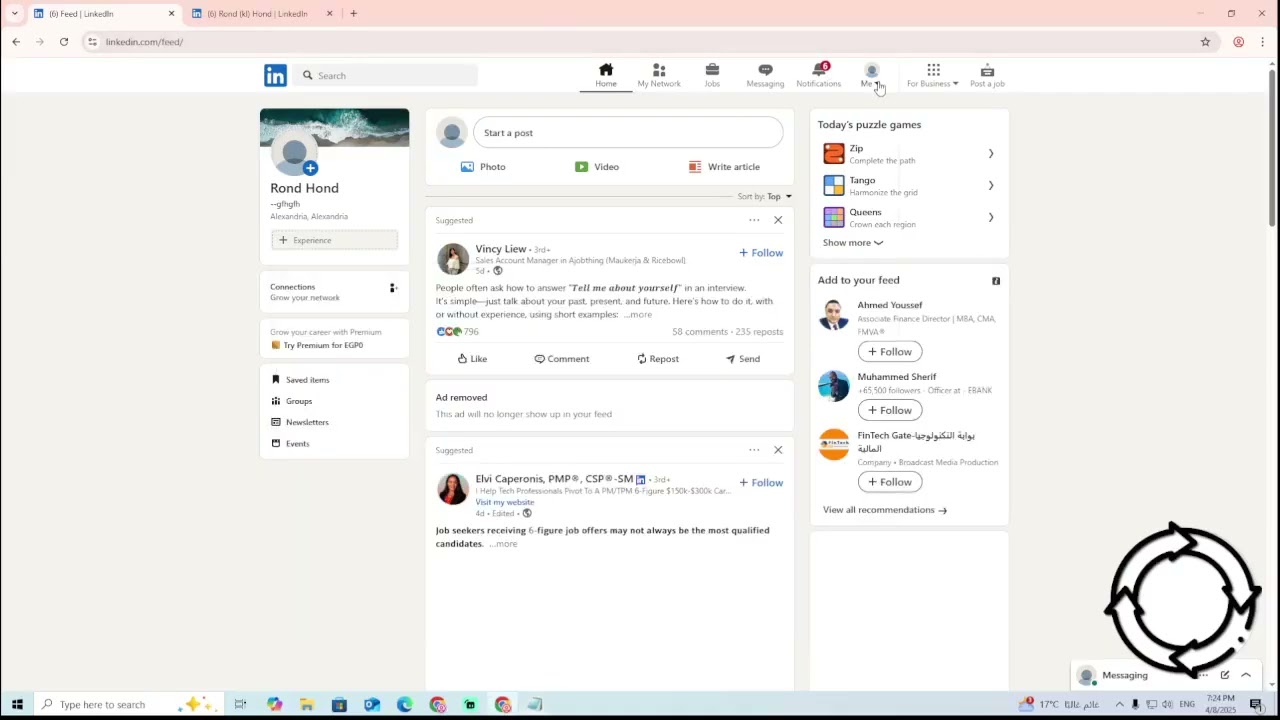Follow Muhammed Sherif

click(890, 410)
